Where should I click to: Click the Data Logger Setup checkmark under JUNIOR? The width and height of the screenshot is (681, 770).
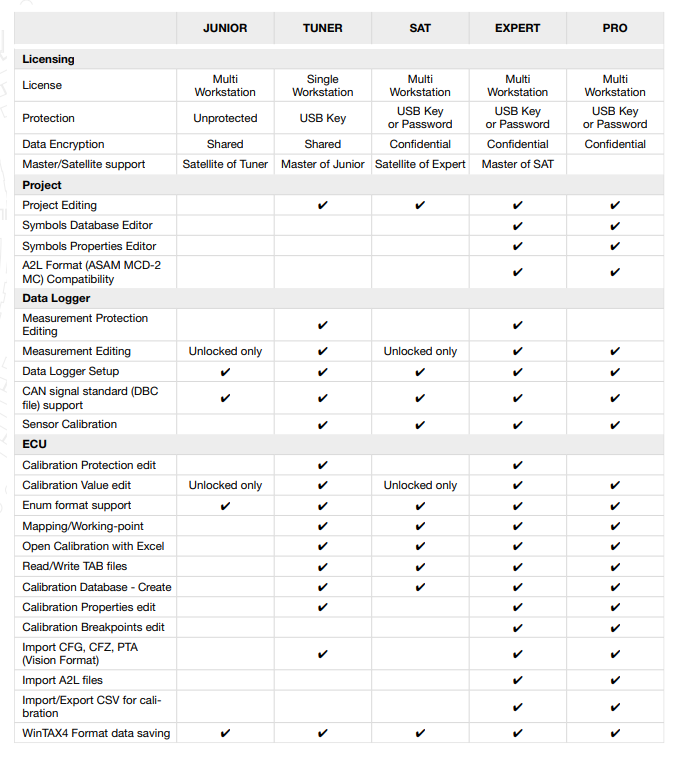click(225, 372)
